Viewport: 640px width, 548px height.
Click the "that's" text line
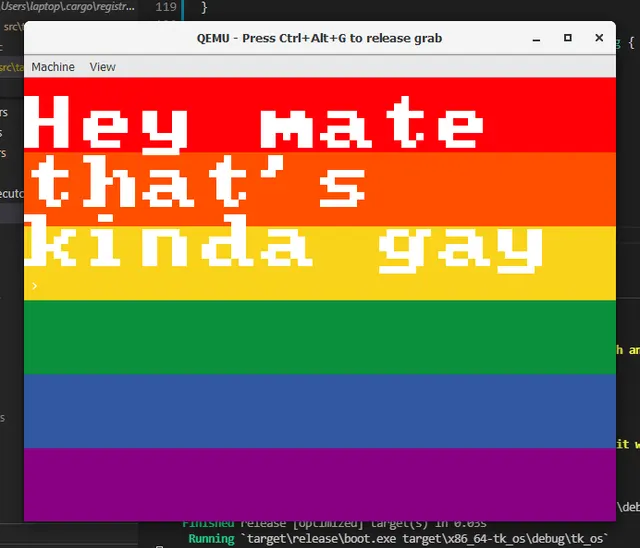click(199, 181)
